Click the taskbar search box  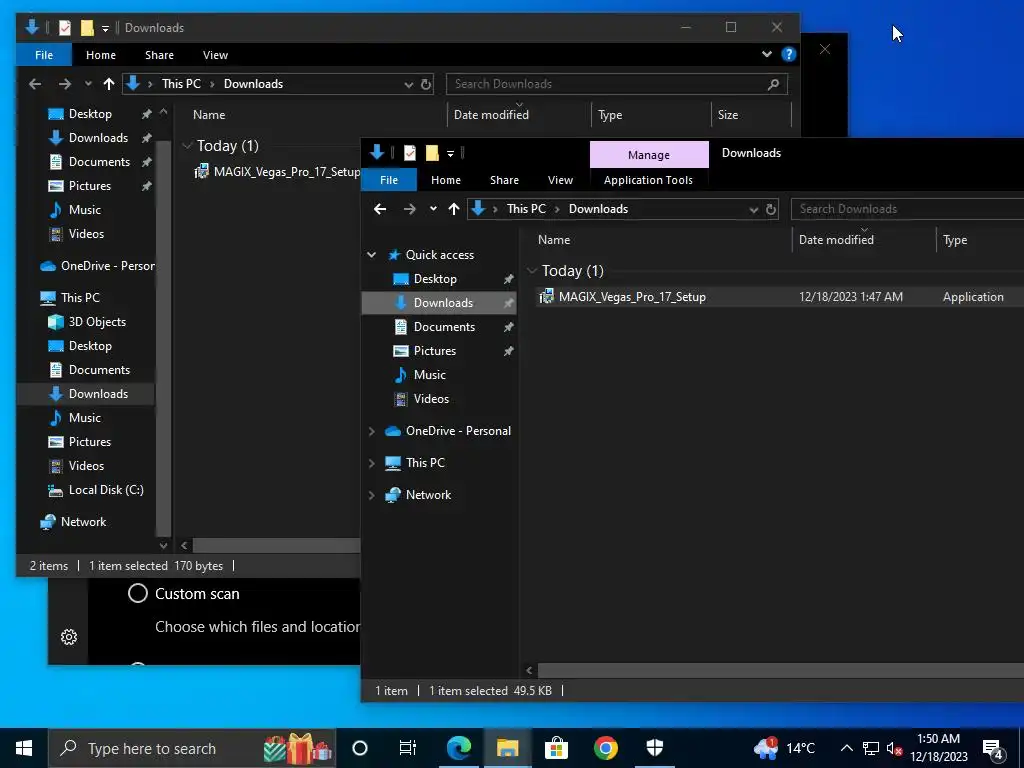coord(191,748)
